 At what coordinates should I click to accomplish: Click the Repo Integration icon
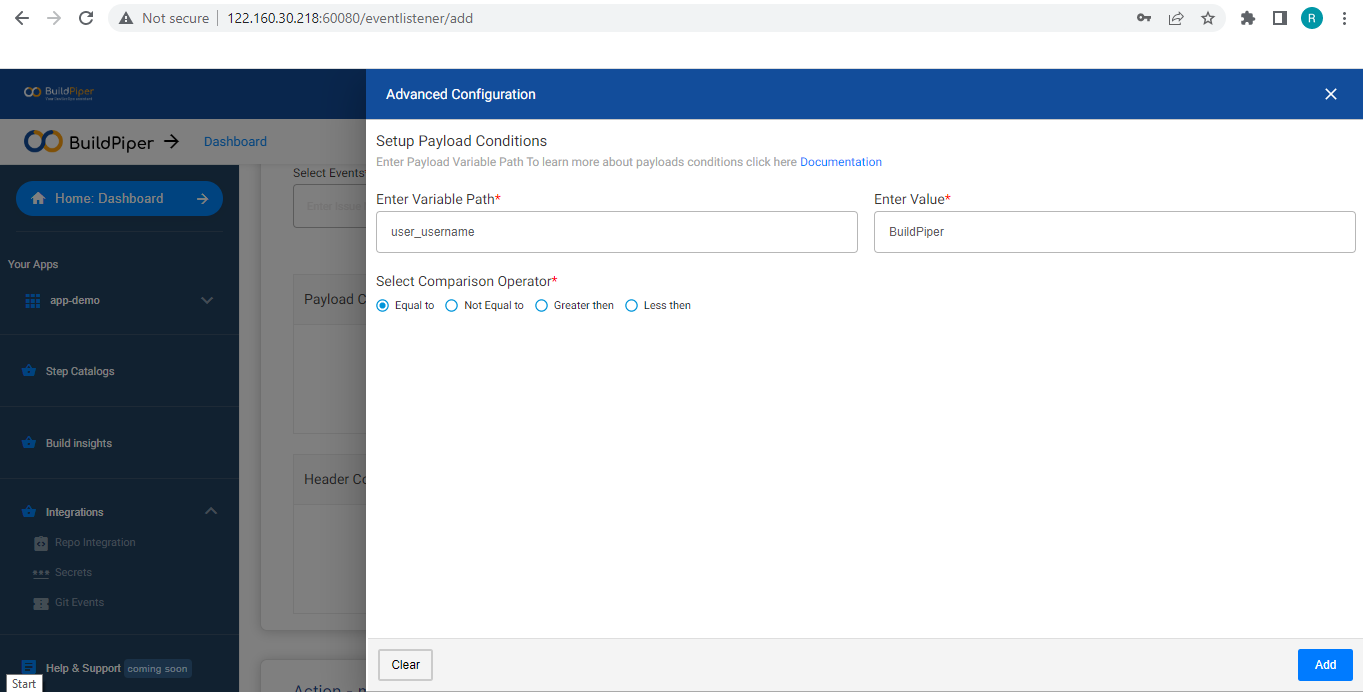tap(41, 543)
